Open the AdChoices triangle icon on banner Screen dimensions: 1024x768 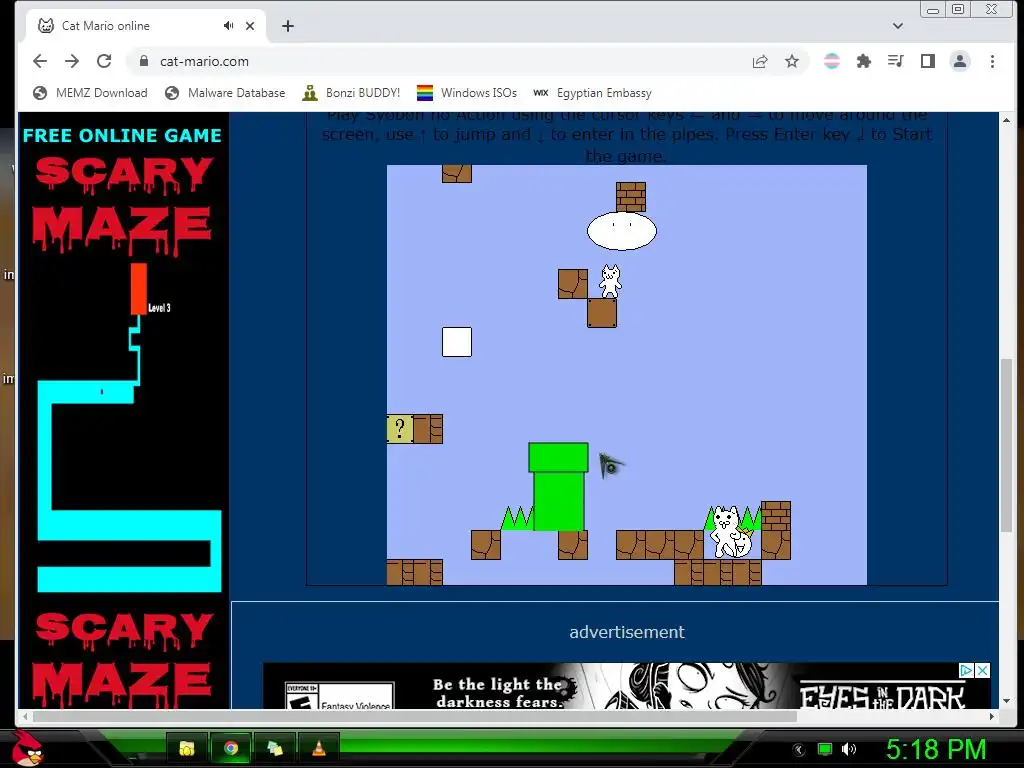point(966,670)
